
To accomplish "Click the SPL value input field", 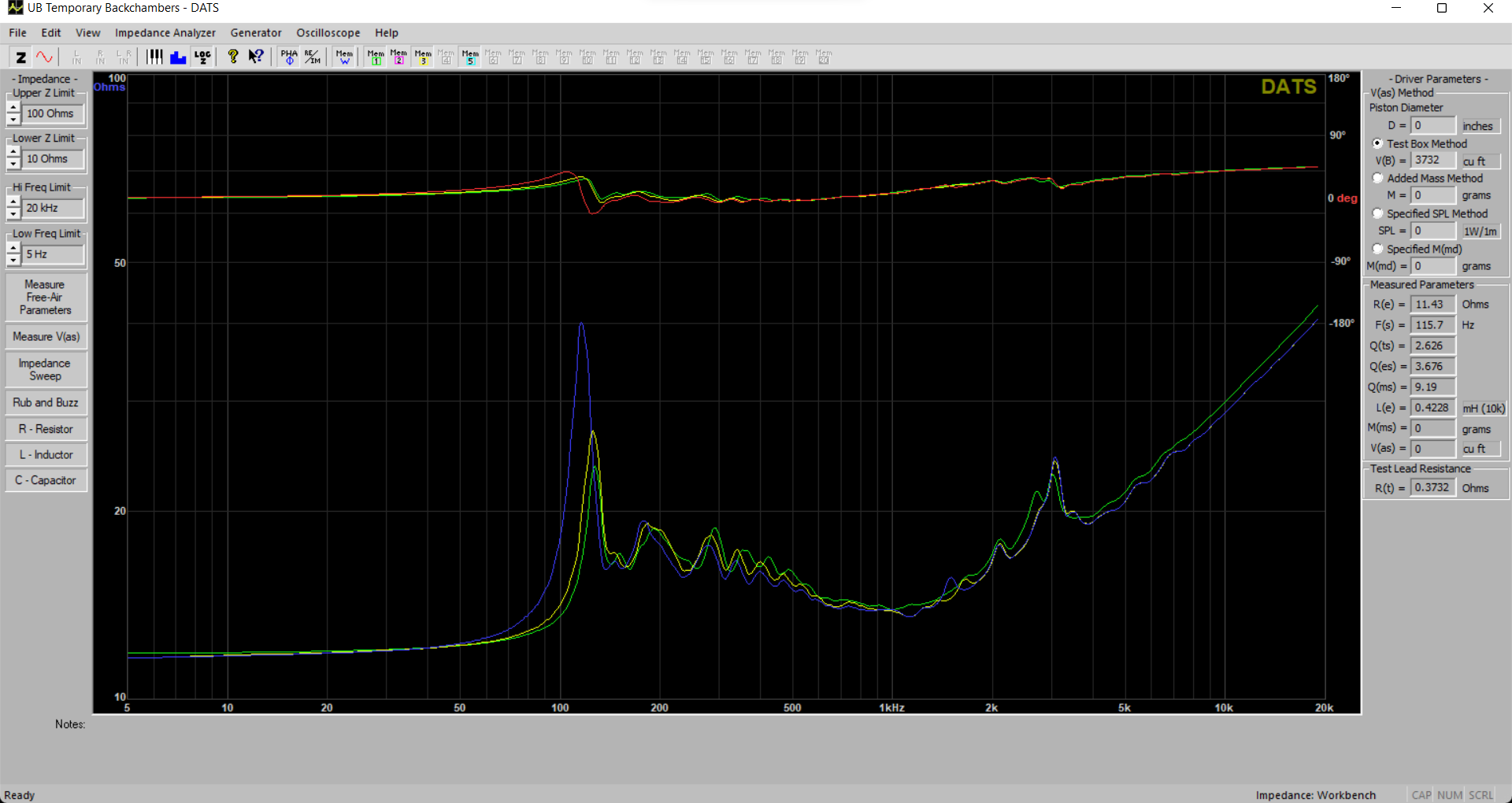I will pyautogui.click(x=1433, y=231).
